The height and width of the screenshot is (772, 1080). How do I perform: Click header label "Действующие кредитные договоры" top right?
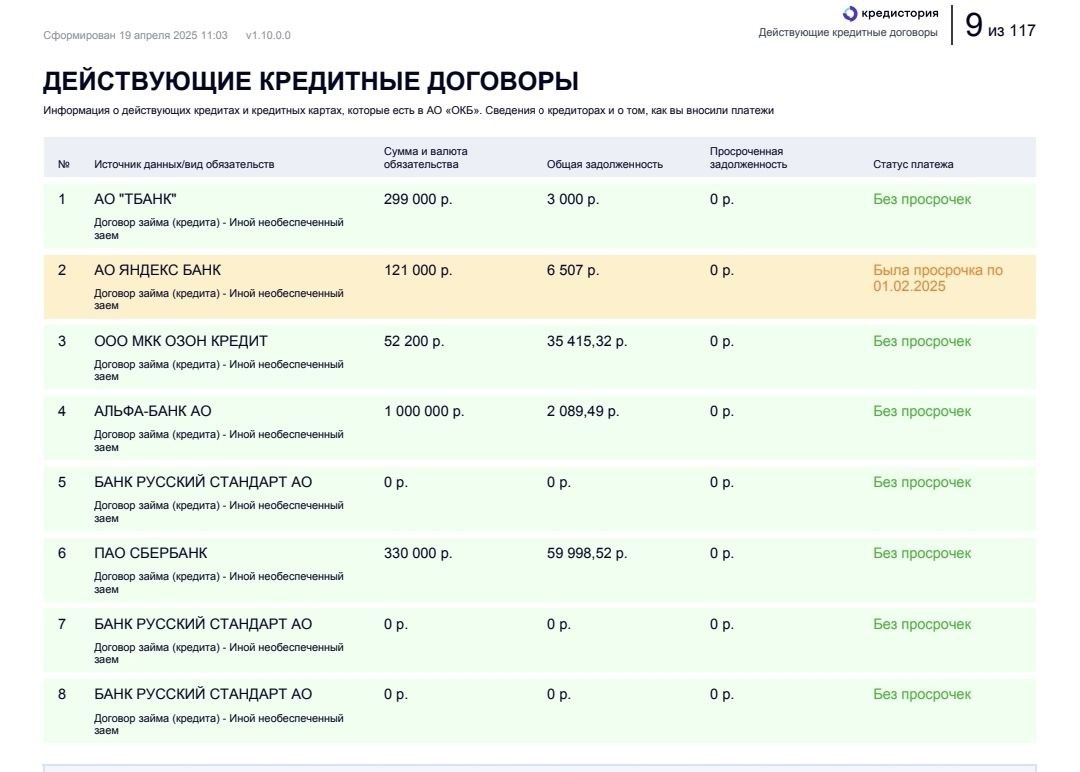(x=847, y=32)
